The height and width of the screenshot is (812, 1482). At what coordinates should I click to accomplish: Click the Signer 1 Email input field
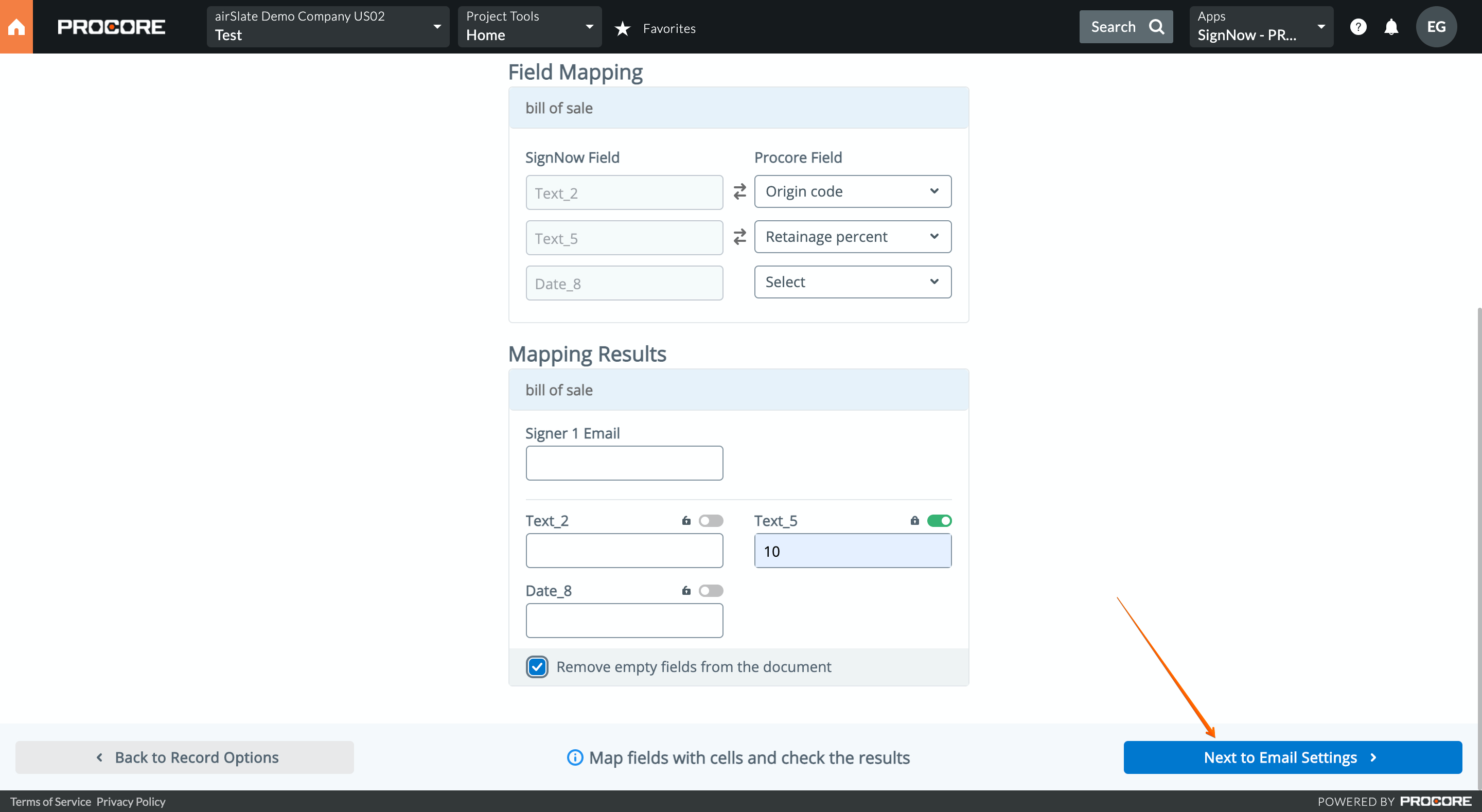click(624, 463)
